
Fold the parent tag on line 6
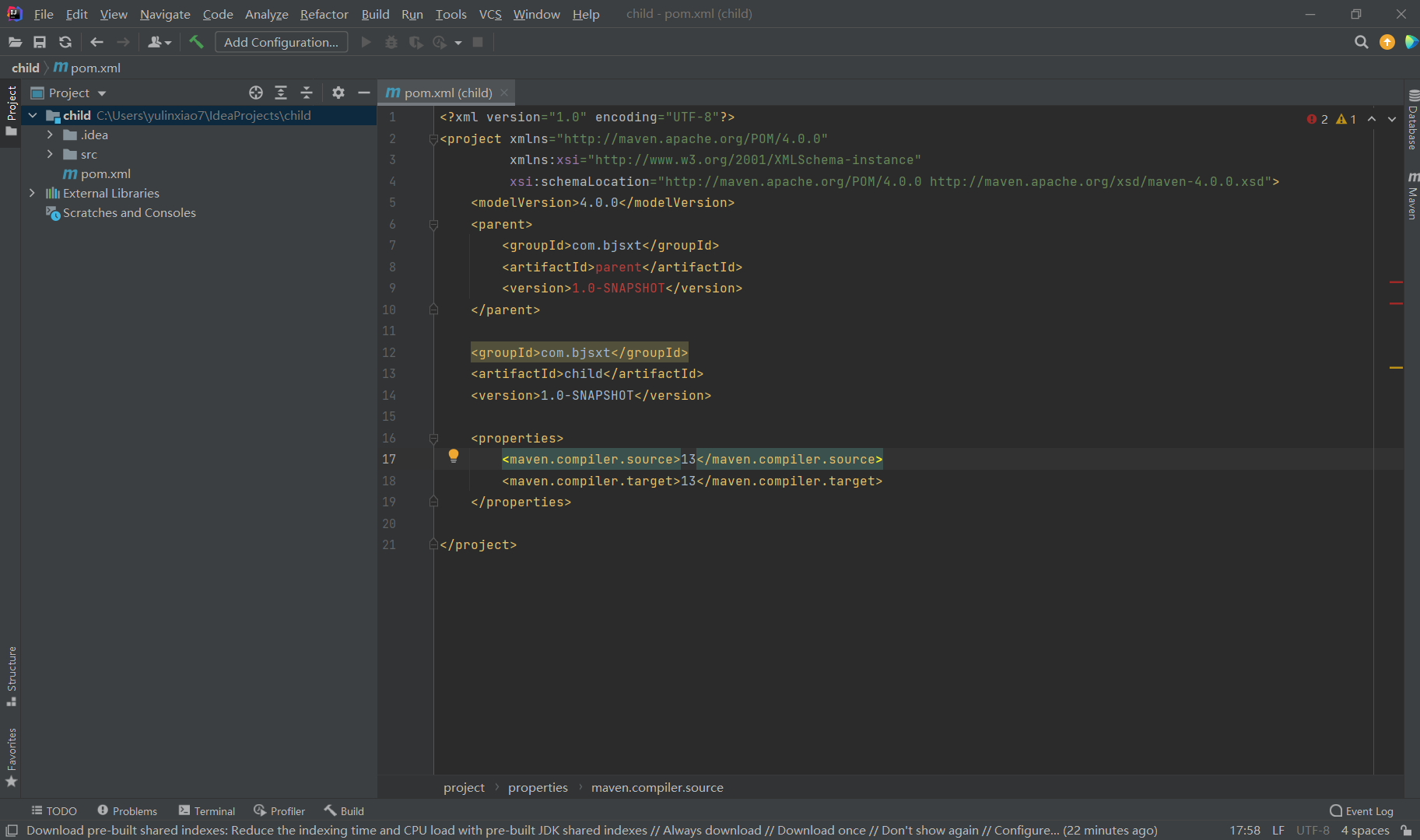434,224
